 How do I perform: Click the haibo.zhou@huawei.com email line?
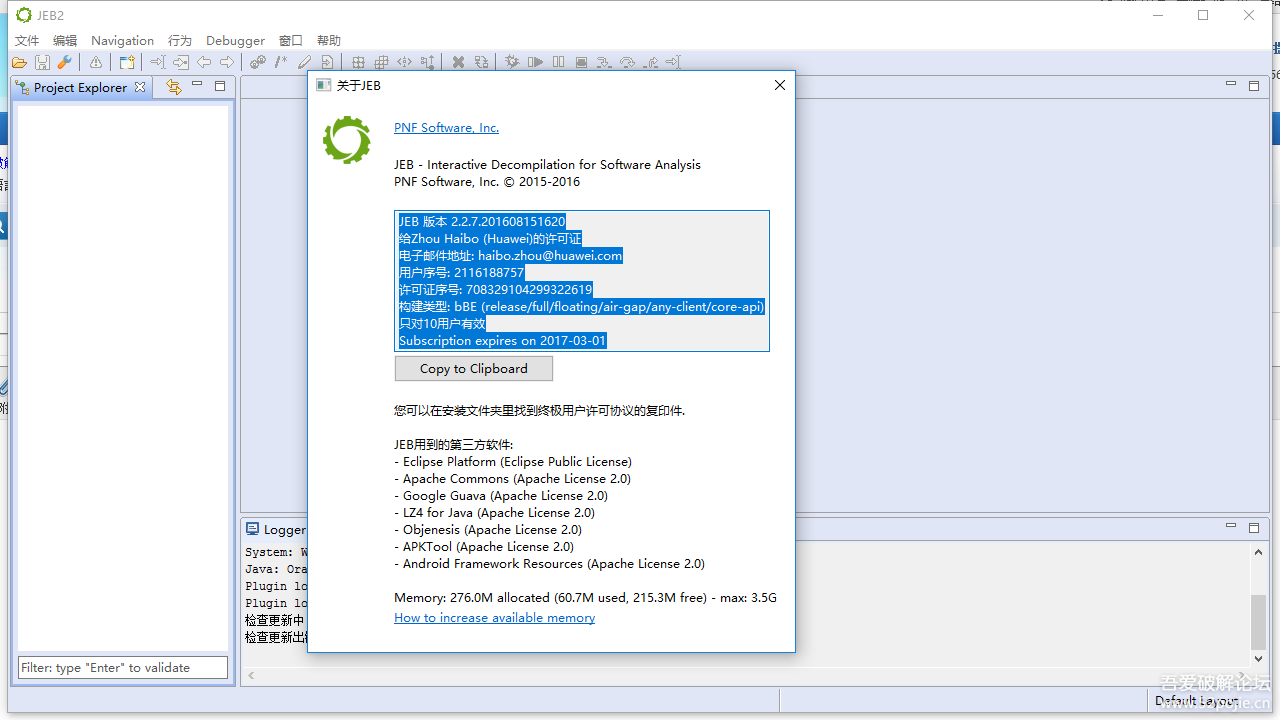[510, 256]
